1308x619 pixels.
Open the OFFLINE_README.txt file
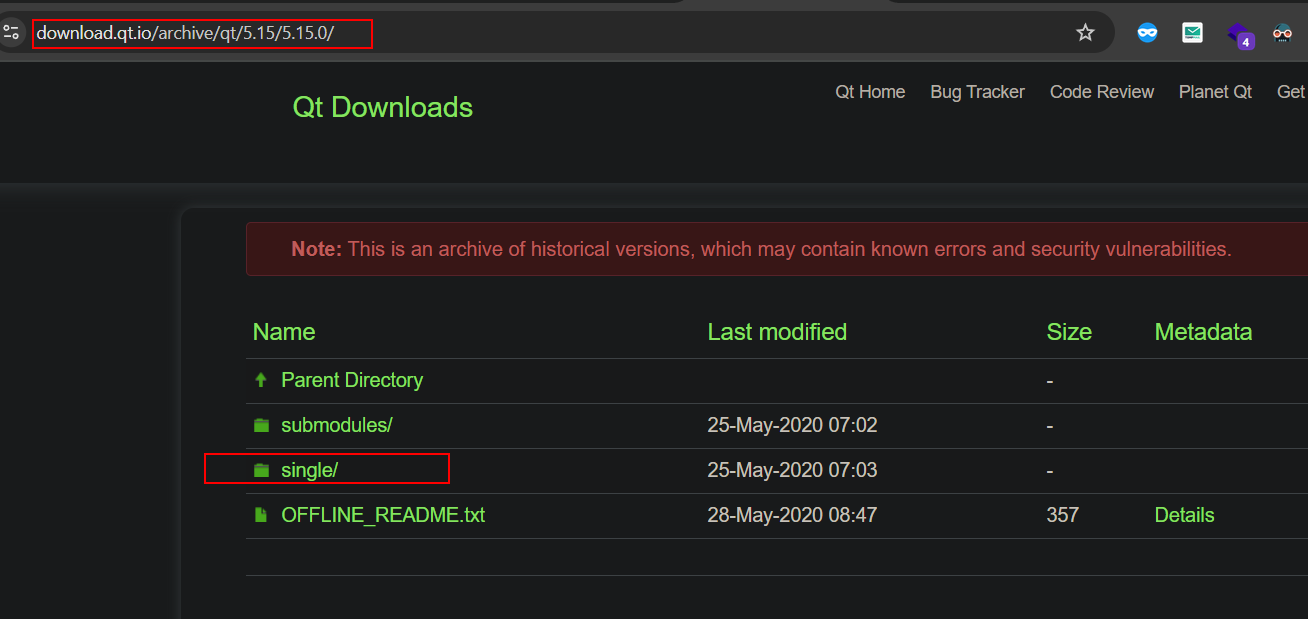pyautogui.click(x=383, y=515)
